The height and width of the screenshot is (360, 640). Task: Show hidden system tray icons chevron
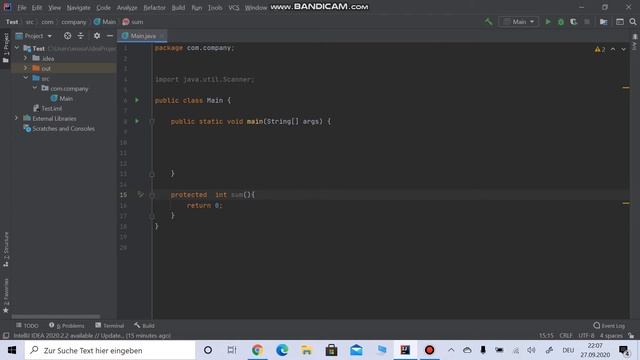451,350
